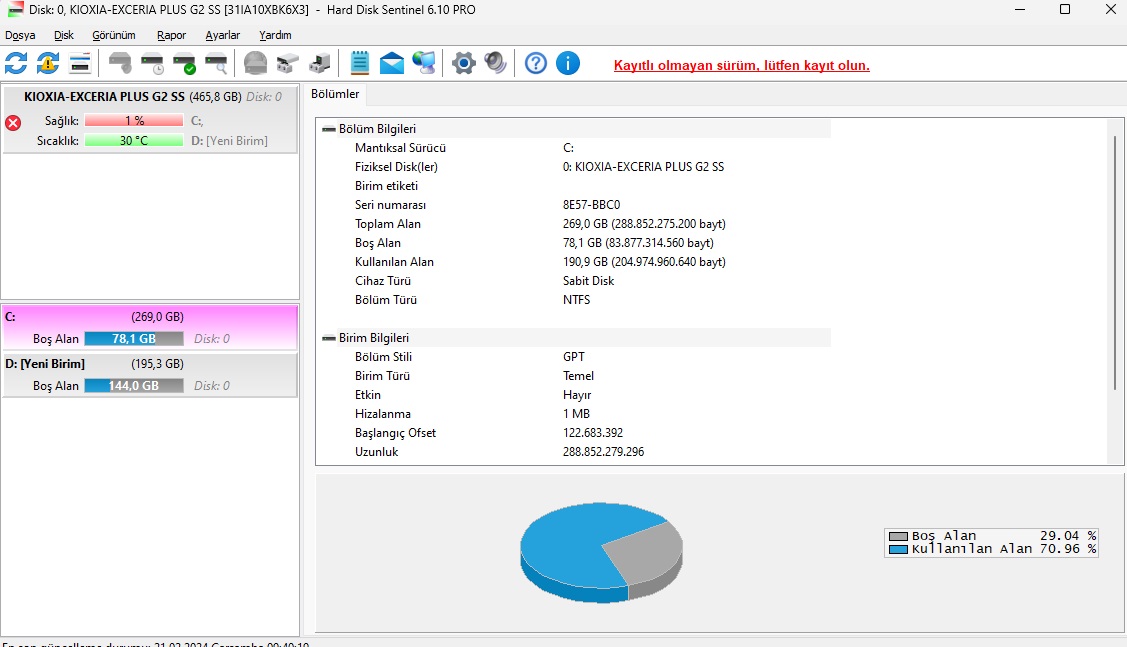Click the Mantıksal Sürücü label
Screen dimensions: 1127x647
point(400,148)
